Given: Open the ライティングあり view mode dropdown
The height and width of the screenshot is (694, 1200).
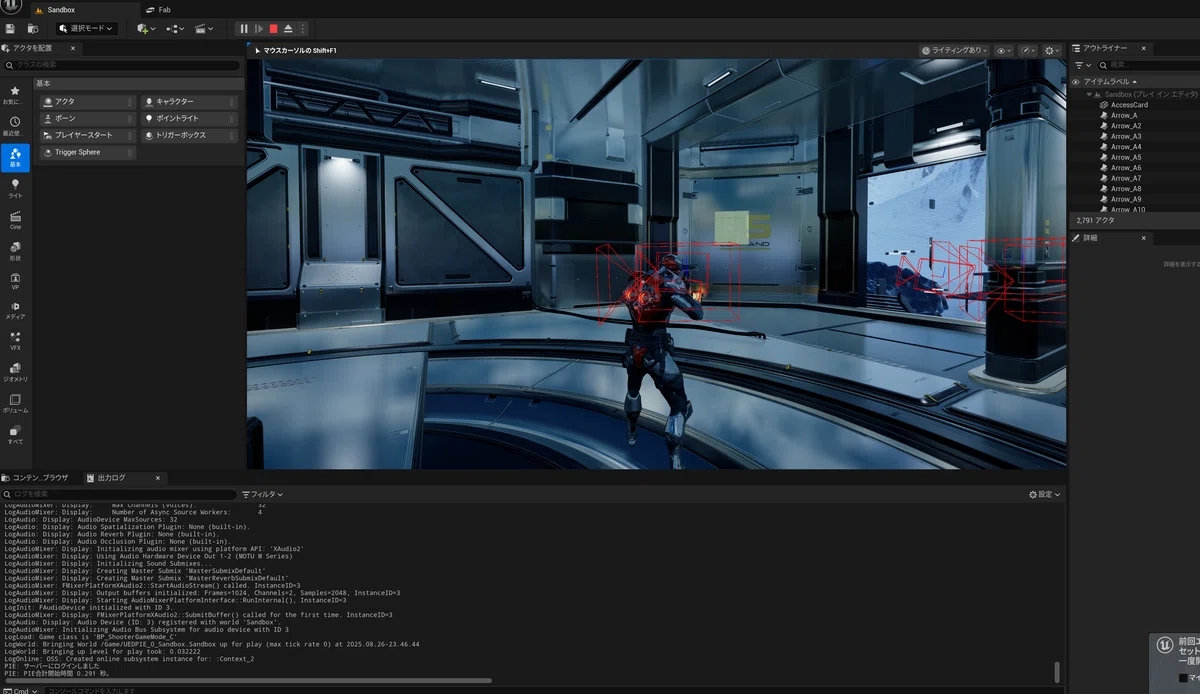Looking at the screenshot, I should click(x=954, y=50).
